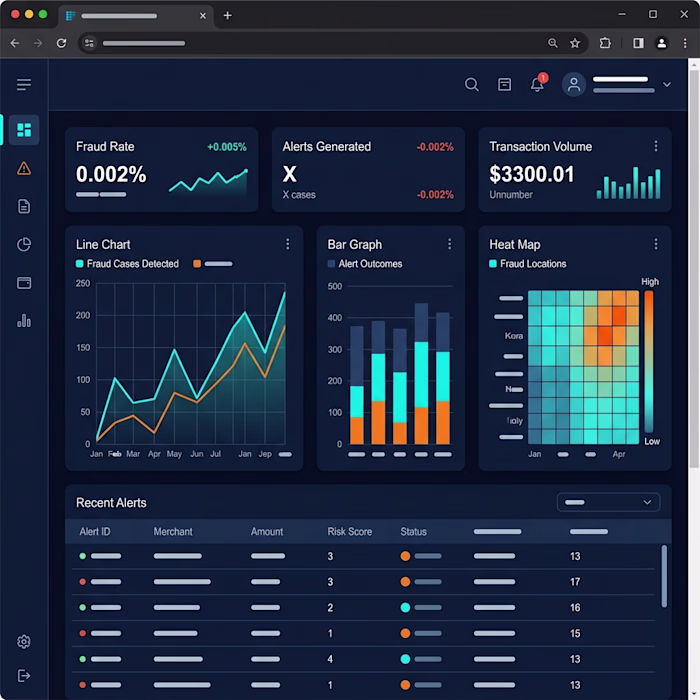Open the hamburger menu in sidebar
The height and width of the screenshot is (700, 700).
[x=24, y=84]
